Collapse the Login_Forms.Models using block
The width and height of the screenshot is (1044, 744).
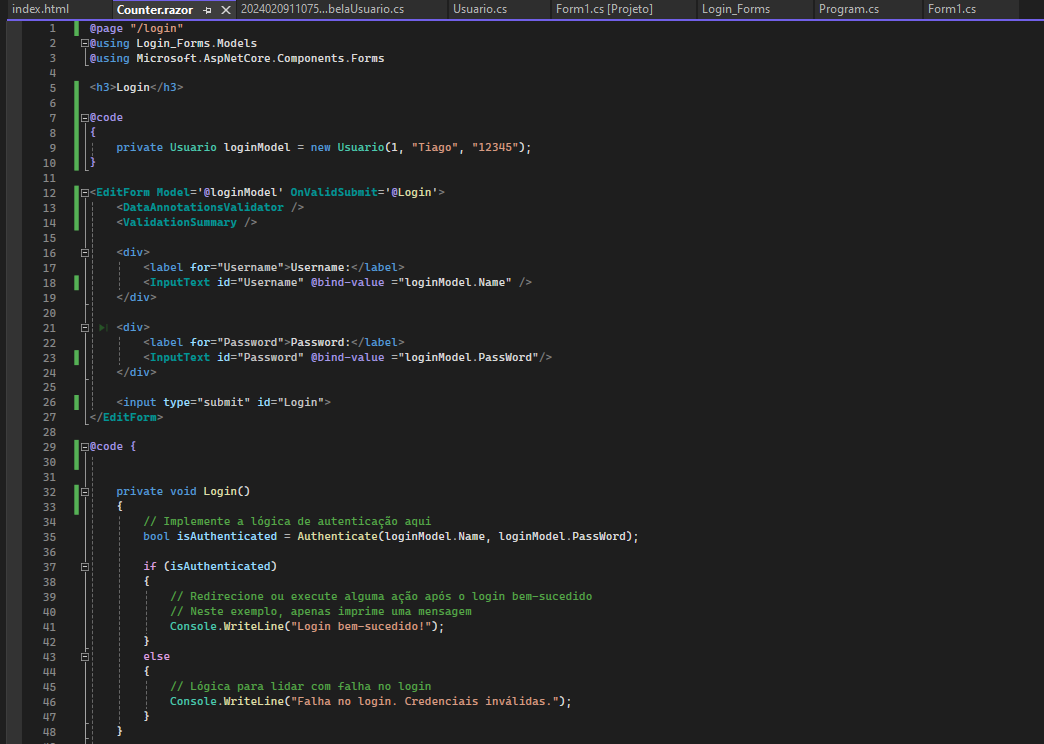84,42
